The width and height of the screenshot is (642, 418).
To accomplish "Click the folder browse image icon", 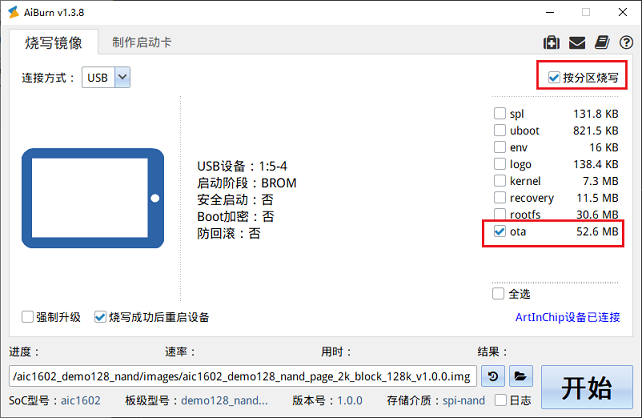I will click(x=520, y=376).
